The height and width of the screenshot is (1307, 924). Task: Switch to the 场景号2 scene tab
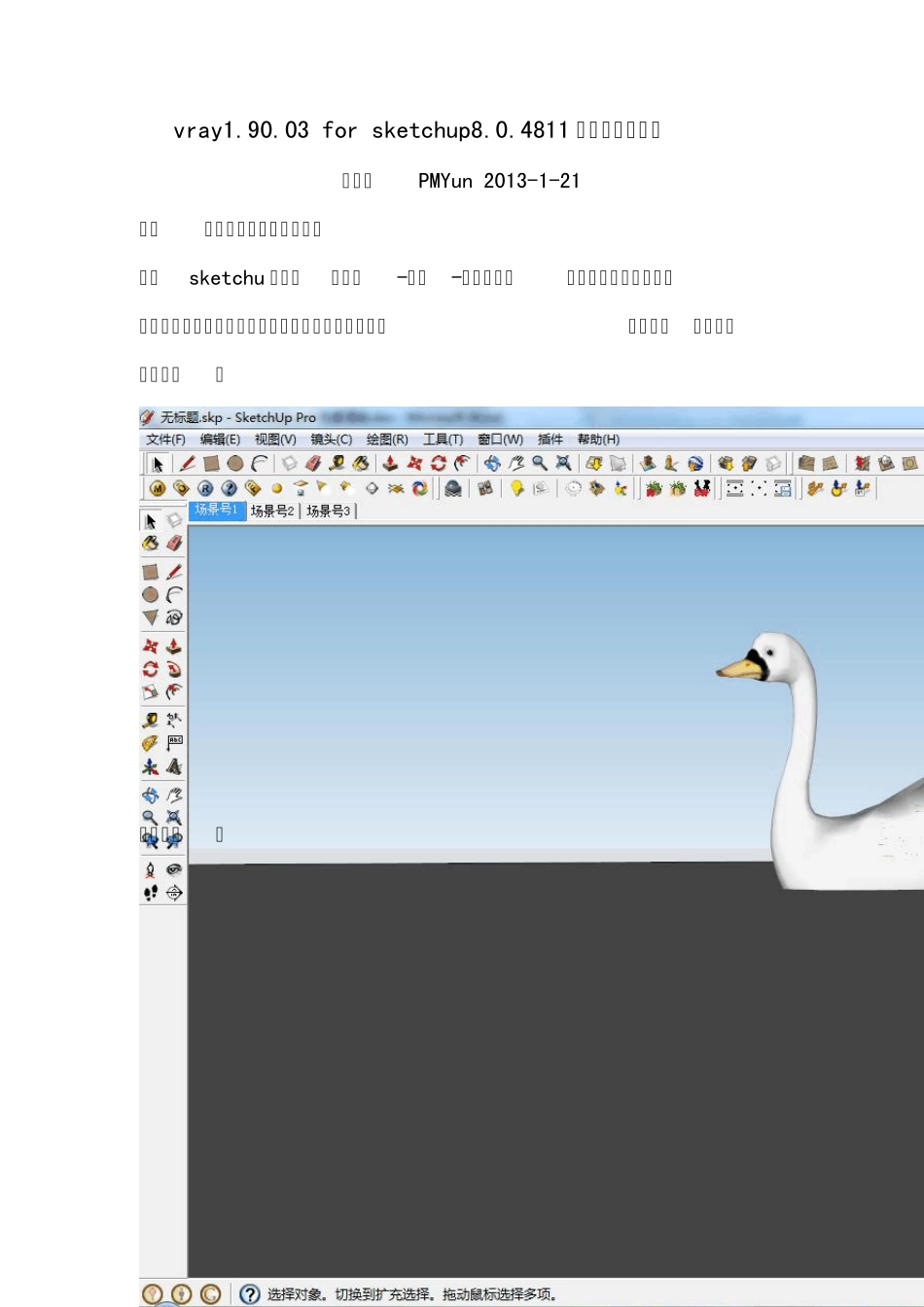tap(272, 511)
